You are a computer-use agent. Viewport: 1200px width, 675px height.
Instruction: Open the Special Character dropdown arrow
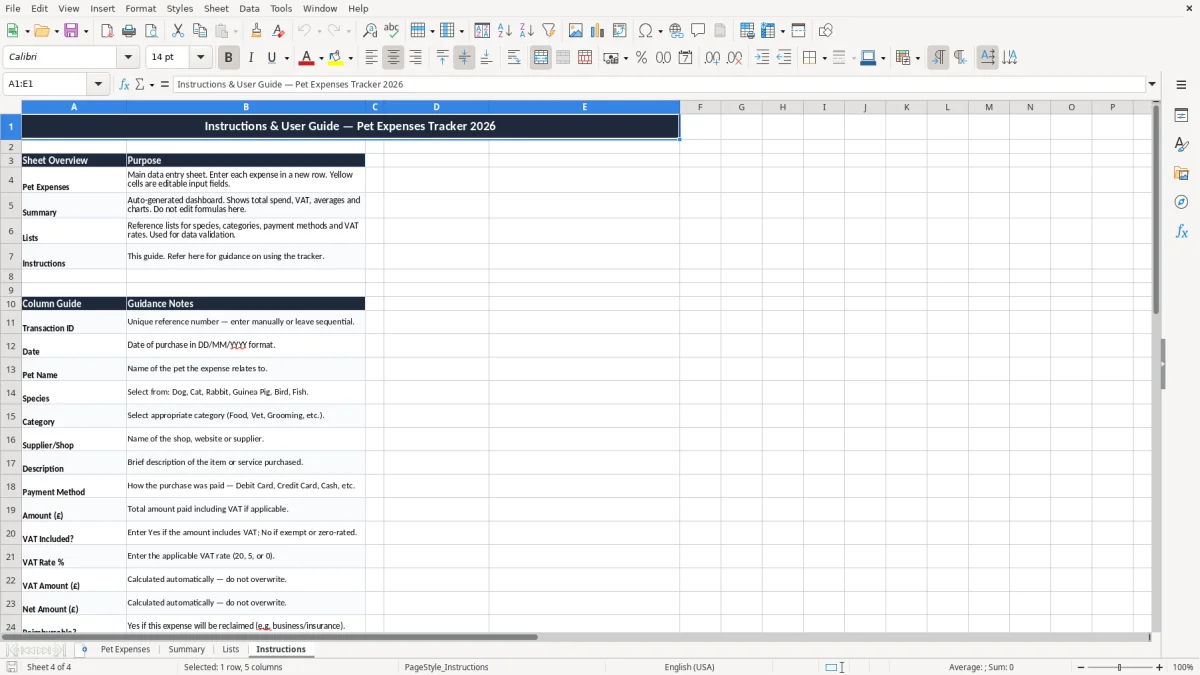click(659, 32)
